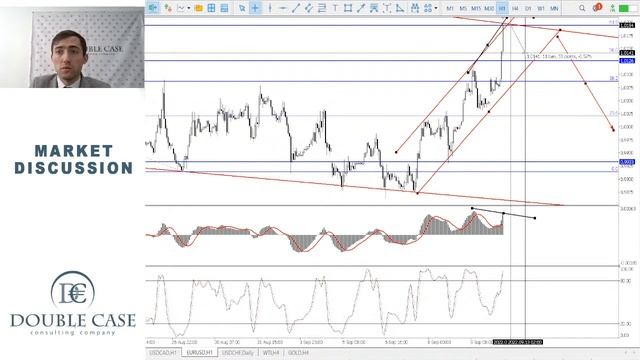Click the highlighted crosshair time label
The image size is (640, 360).
[518, 342]
